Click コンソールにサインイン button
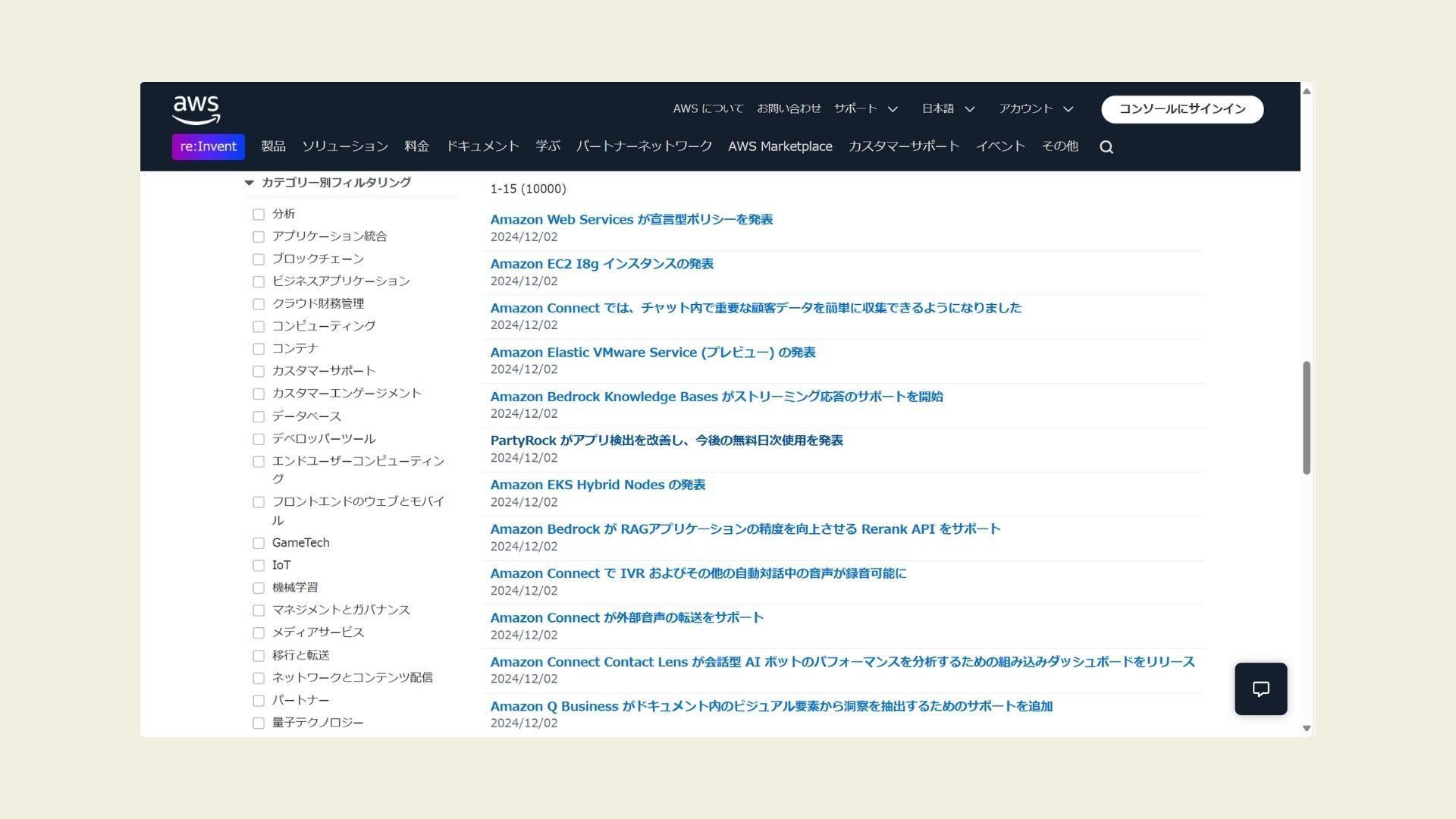 click(x=1182, y=109)
